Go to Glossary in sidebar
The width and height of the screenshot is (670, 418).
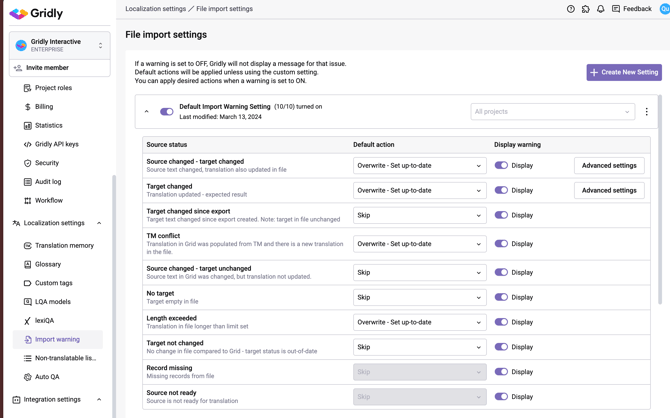pyautogui.click(x=48, y=264)
